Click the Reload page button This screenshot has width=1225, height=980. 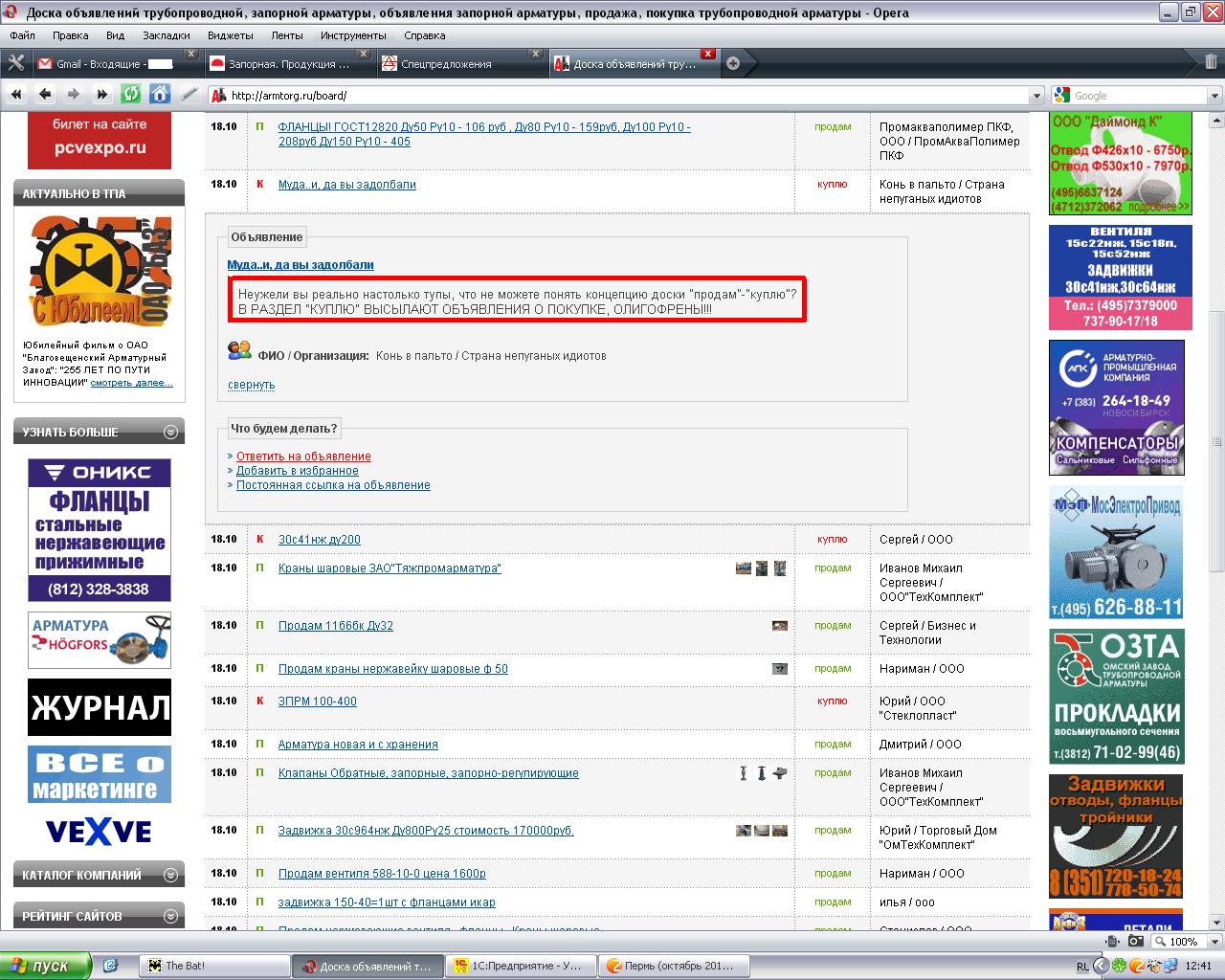coord(130,94)
